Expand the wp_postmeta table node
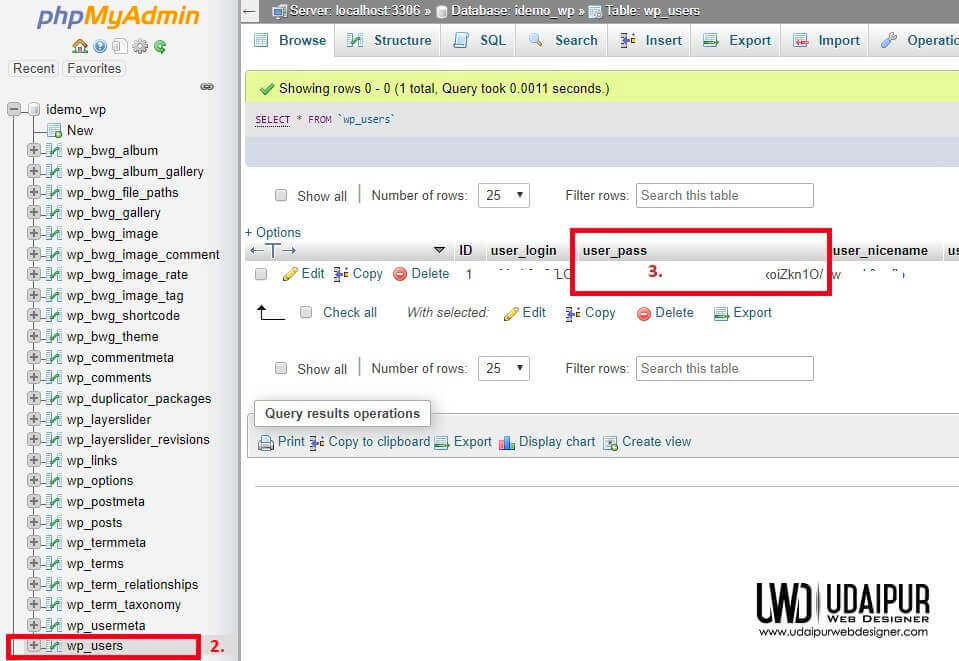The image size is (959, 661). (34, 501)
